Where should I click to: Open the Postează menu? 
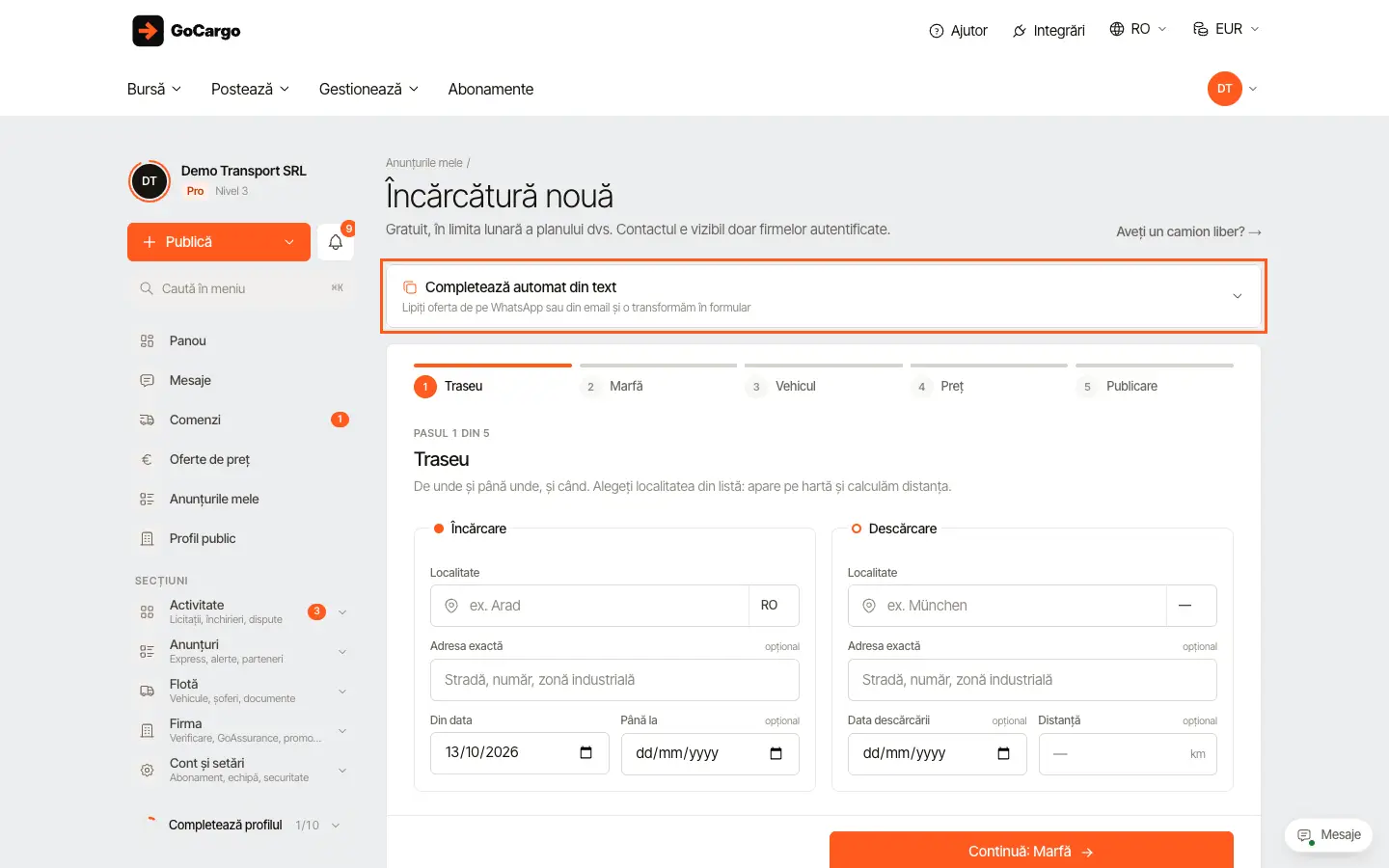point(251,89)
